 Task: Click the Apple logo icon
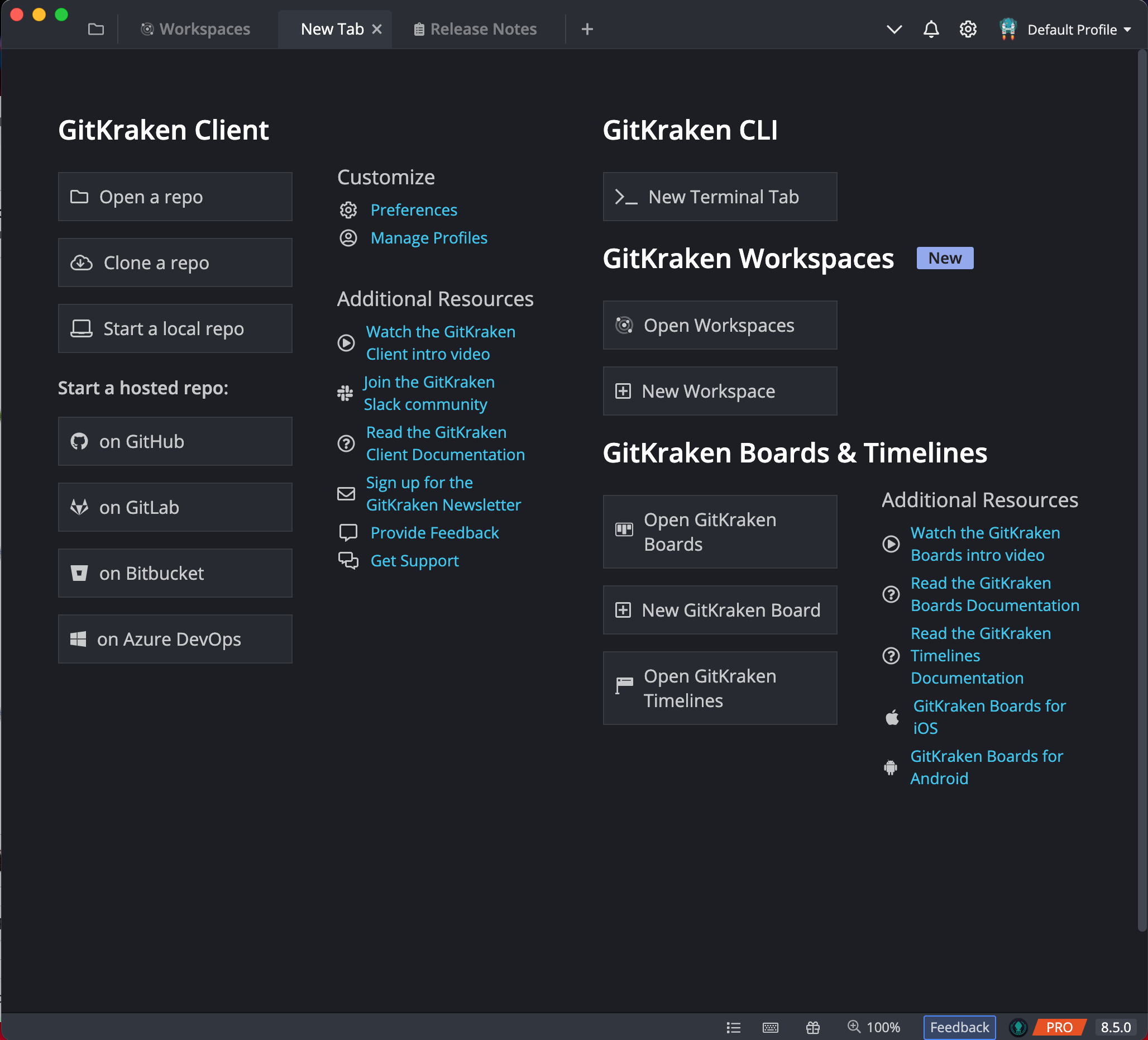point(892,717)
